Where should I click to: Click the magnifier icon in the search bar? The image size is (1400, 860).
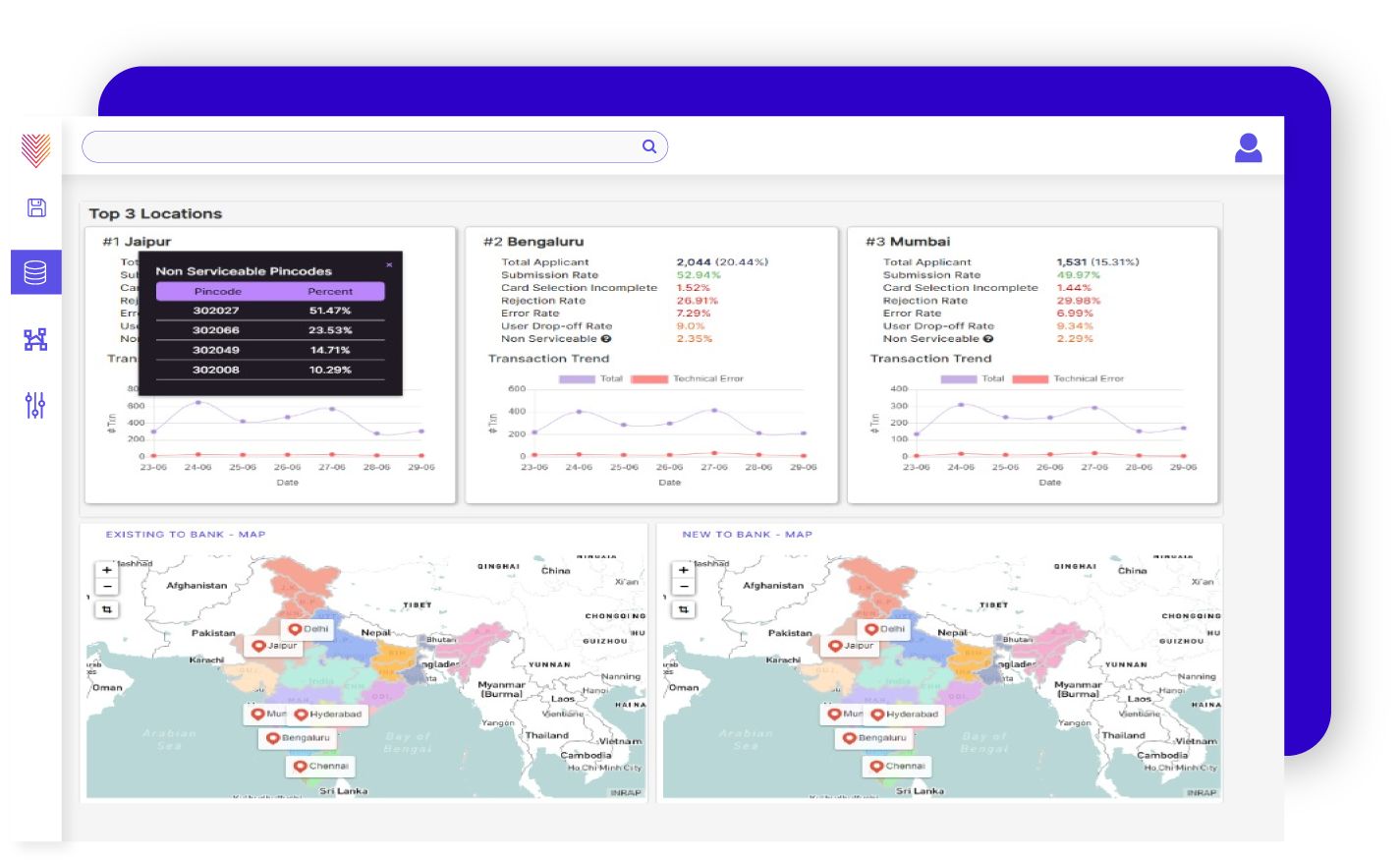(649, 146)
